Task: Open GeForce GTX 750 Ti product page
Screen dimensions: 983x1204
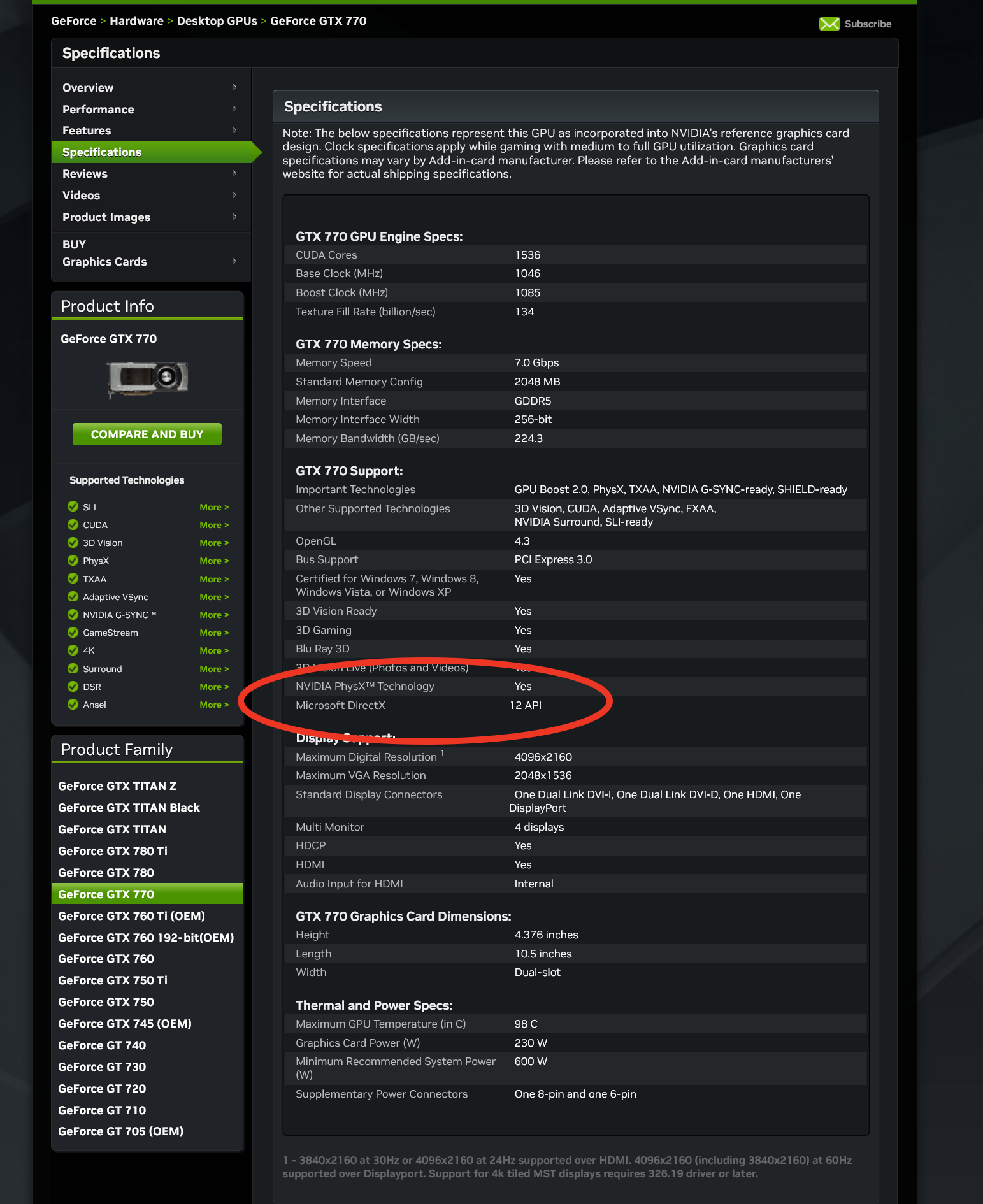Action: pos(113,980)
